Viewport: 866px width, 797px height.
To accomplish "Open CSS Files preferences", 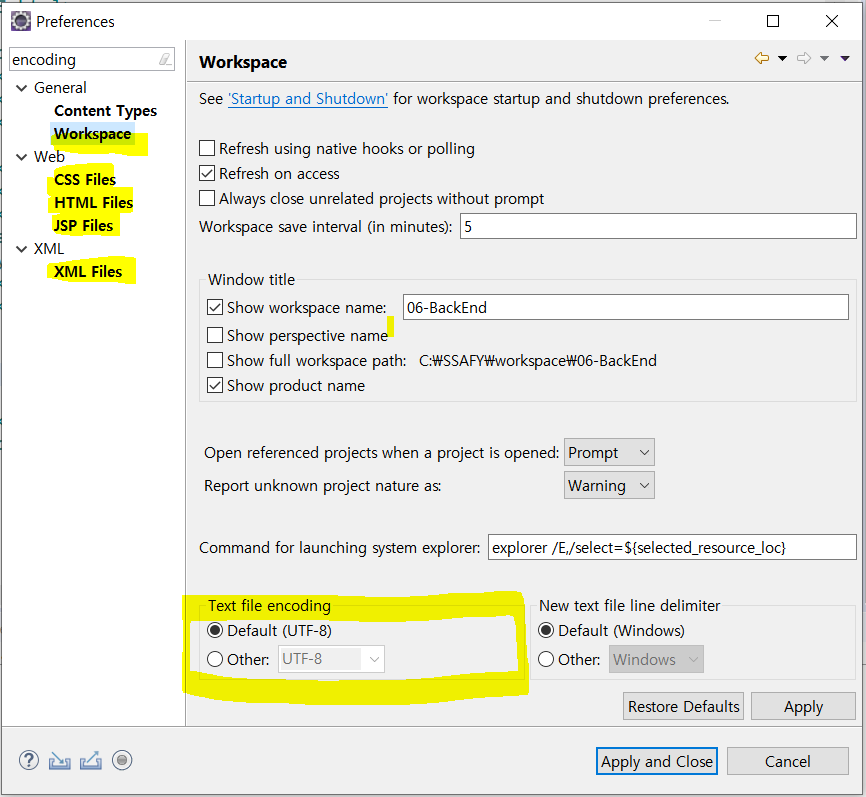I will pos(85,180).
